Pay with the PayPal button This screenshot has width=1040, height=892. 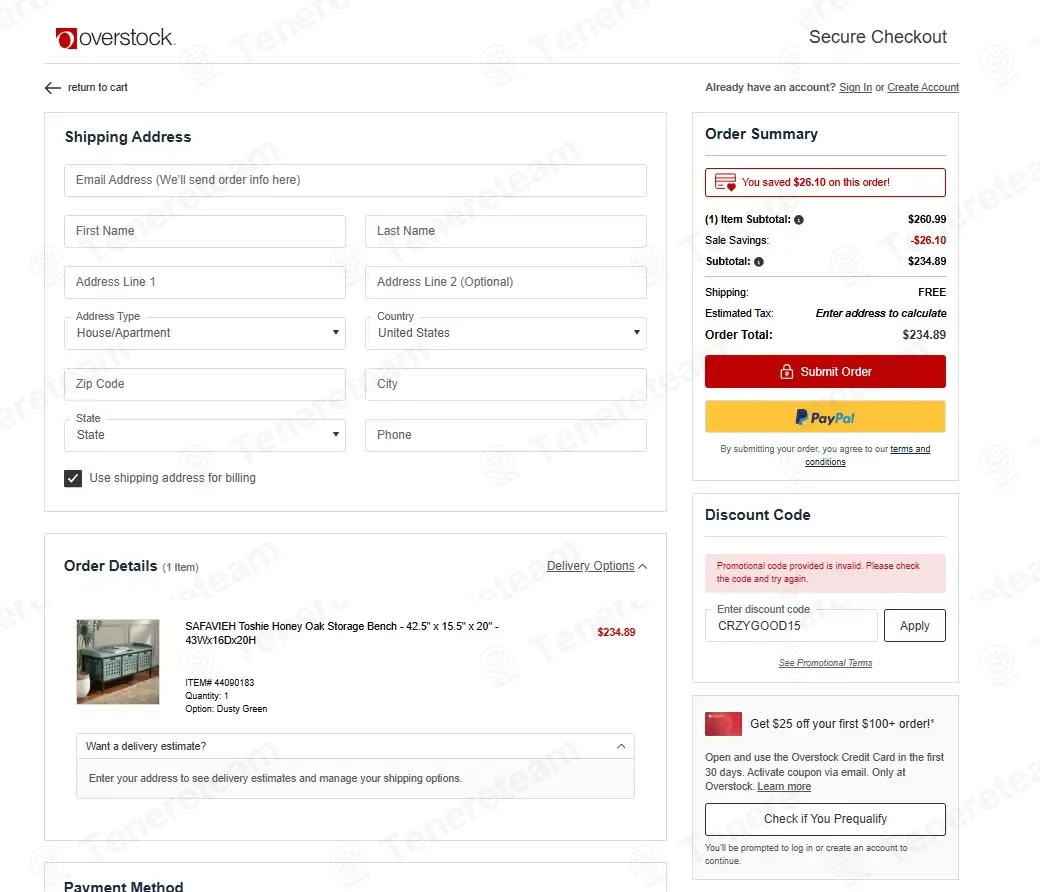(825, 417)
